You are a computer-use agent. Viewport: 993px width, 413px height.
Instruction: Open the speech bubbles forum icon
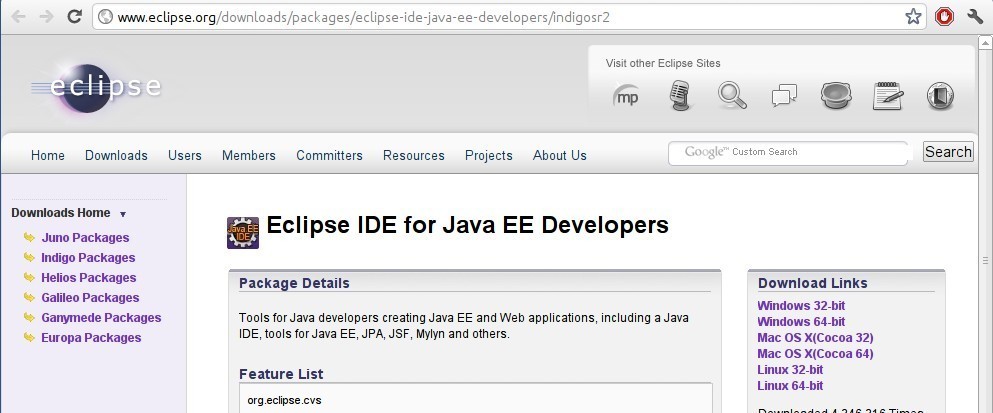784,96
